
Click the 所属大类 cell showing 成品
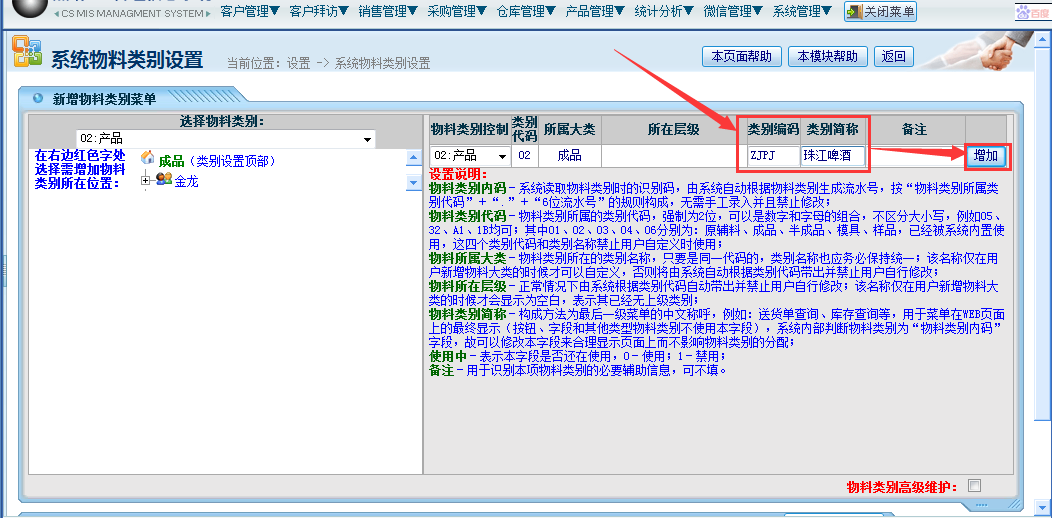pos(569,156)
